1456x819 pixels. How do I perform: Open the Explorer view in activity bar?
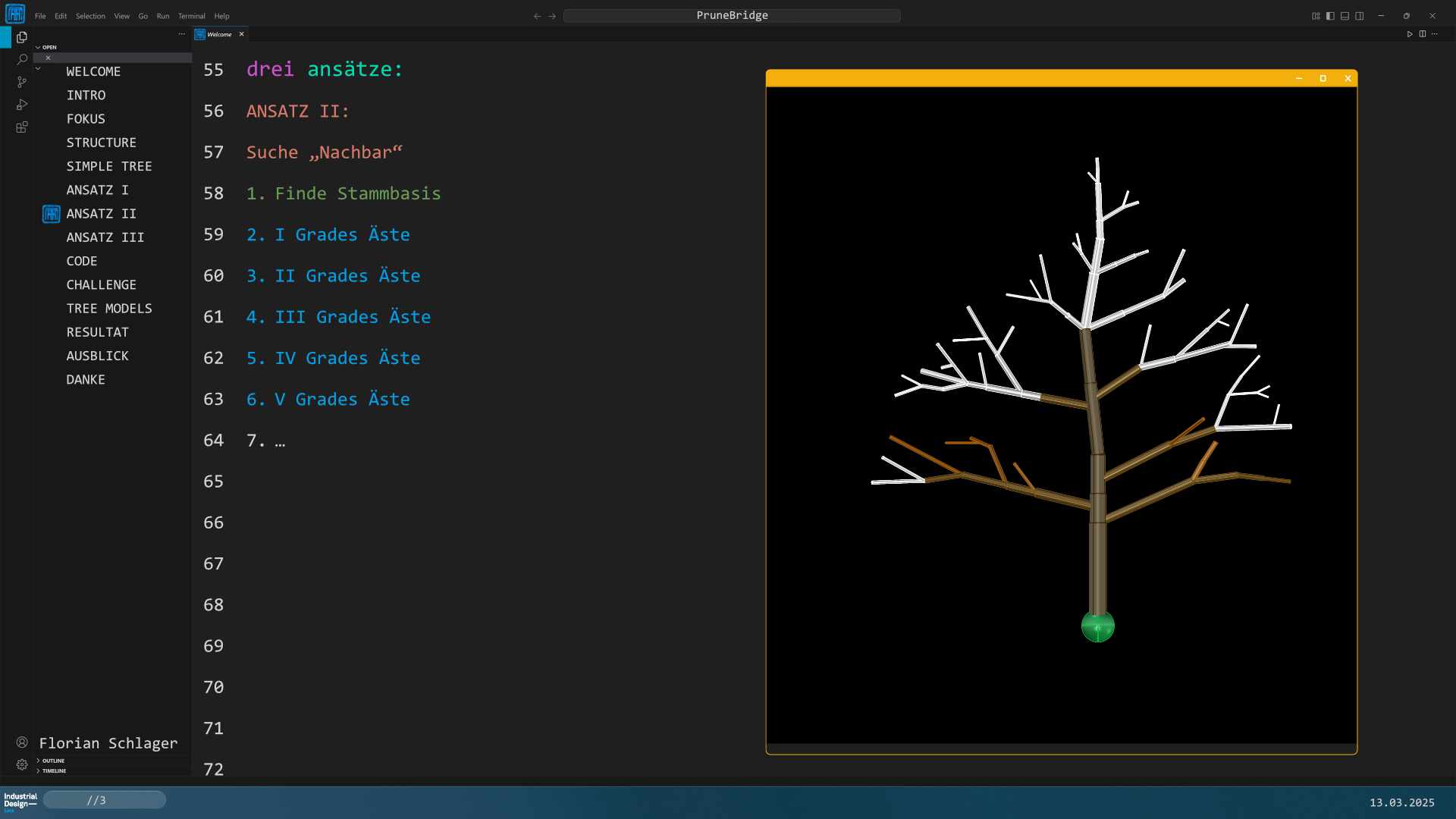22,37
